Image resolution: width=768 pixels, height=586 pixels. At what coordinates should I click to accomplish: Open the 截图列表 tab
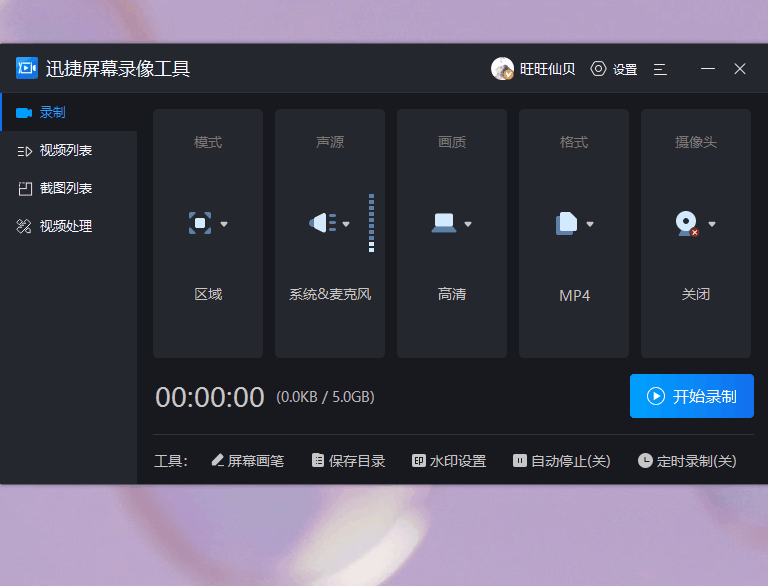tap(69, 188)
